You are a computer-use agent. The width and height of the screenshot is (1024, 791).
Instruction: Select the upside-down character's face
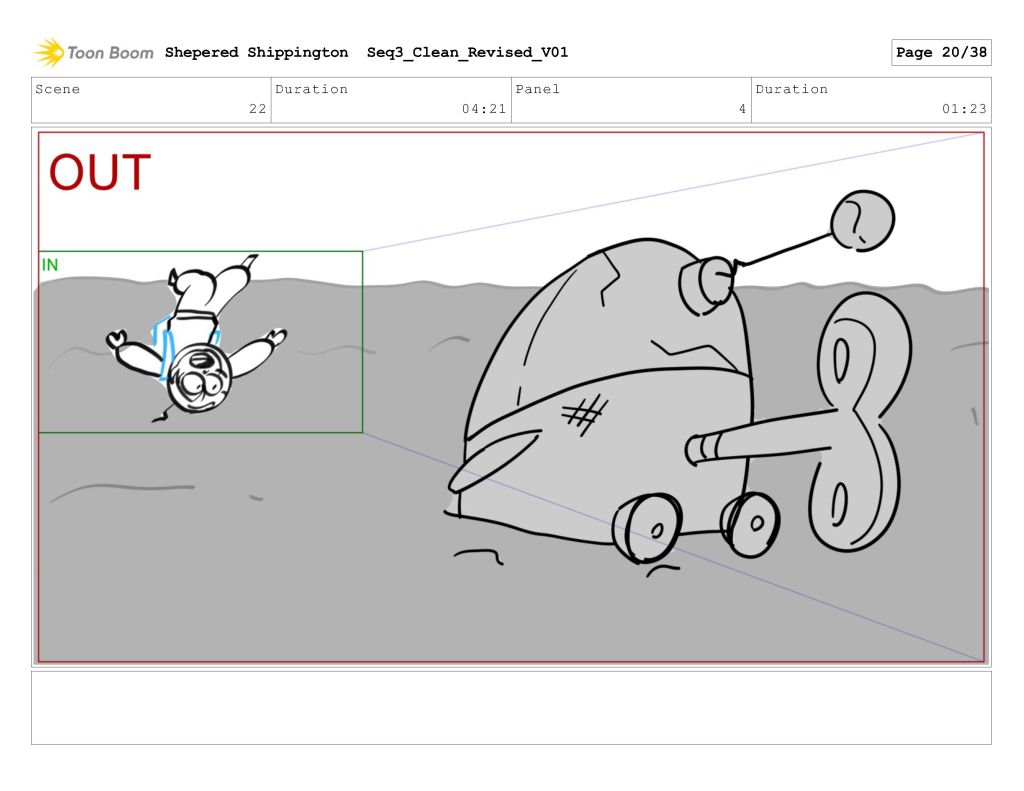[x=198, y=377]
